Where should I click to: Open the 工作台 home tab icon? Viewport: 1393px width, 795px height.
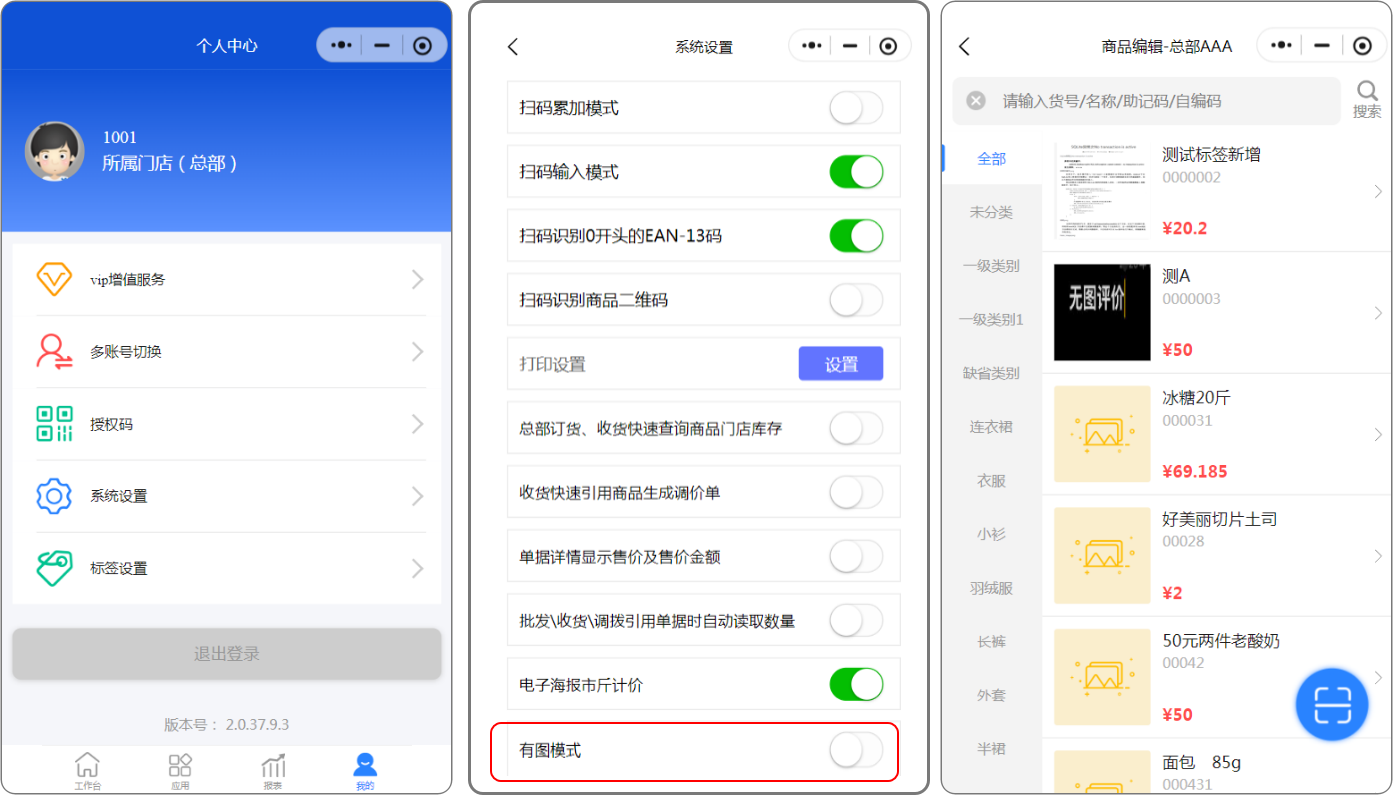tap(87, 765)
